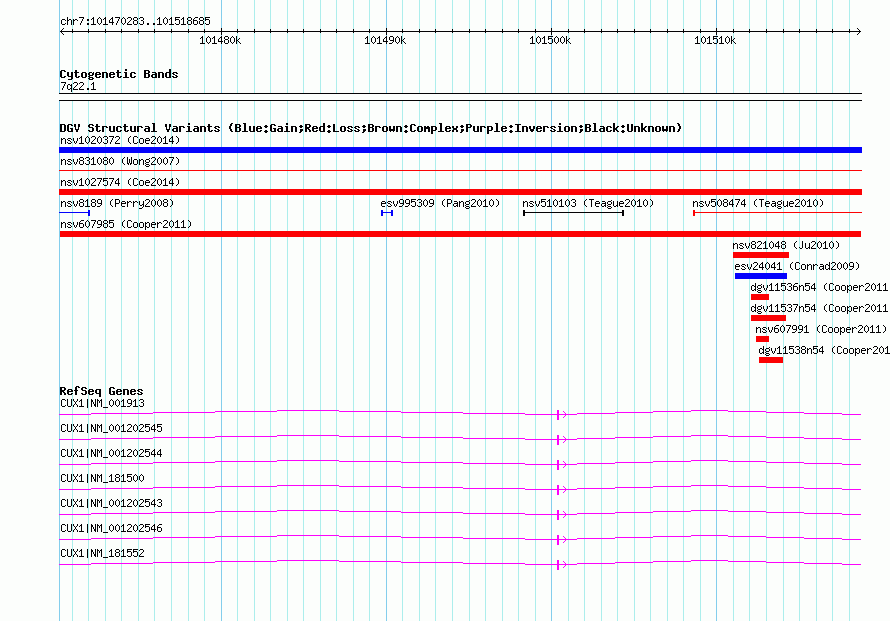Screen dimensions: 890x621
Task: Select the 7q22.1 cytogenetic band label
Action: click(78, 86)
